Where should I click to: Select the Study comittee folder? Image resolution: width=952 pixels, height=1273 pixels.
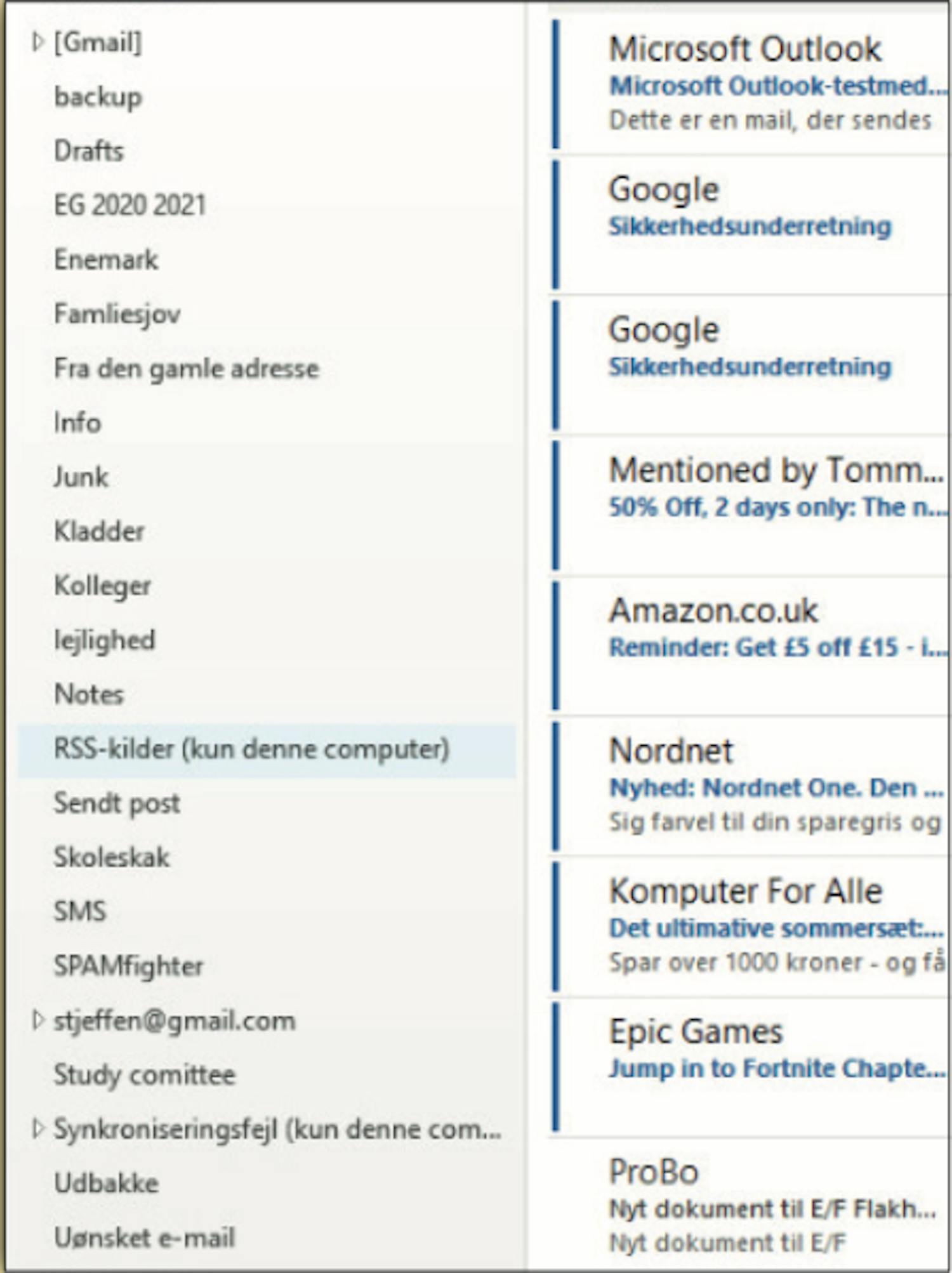coord(145,1074)
